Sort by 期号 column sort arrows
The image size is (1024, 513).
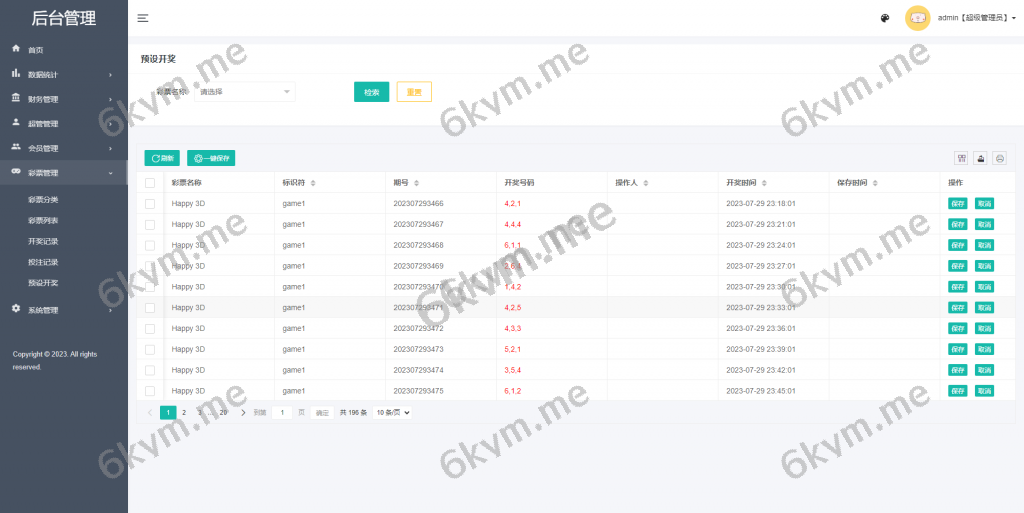tap(416, 183)
